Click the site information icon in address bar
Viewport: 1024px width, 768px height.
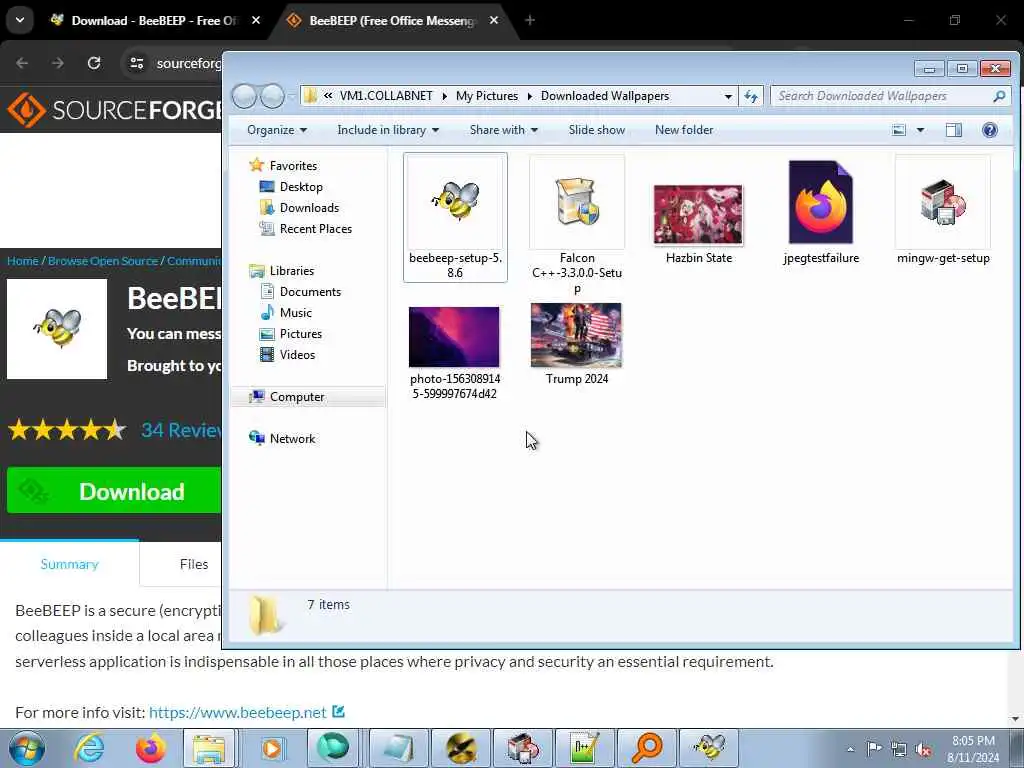click(136, 63)
